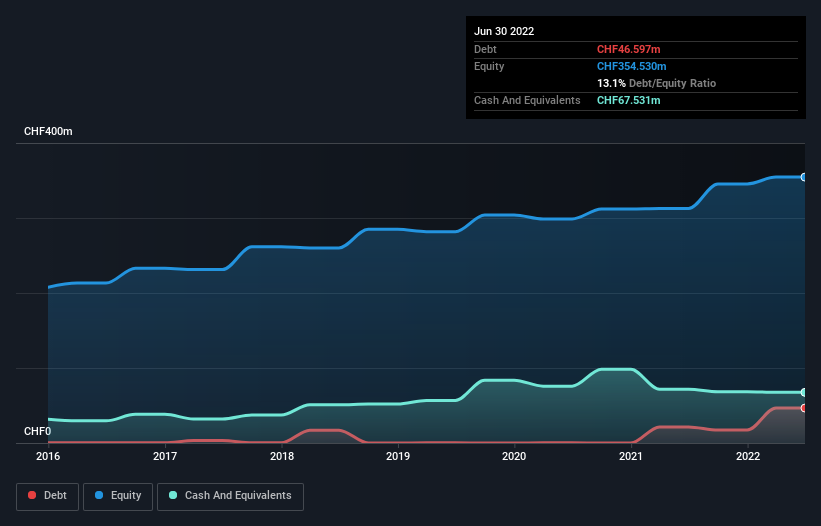Click the 2018 x-axis label
This screenshot has width=821, height=526.
pyautogui.click(x=282, y=456)
